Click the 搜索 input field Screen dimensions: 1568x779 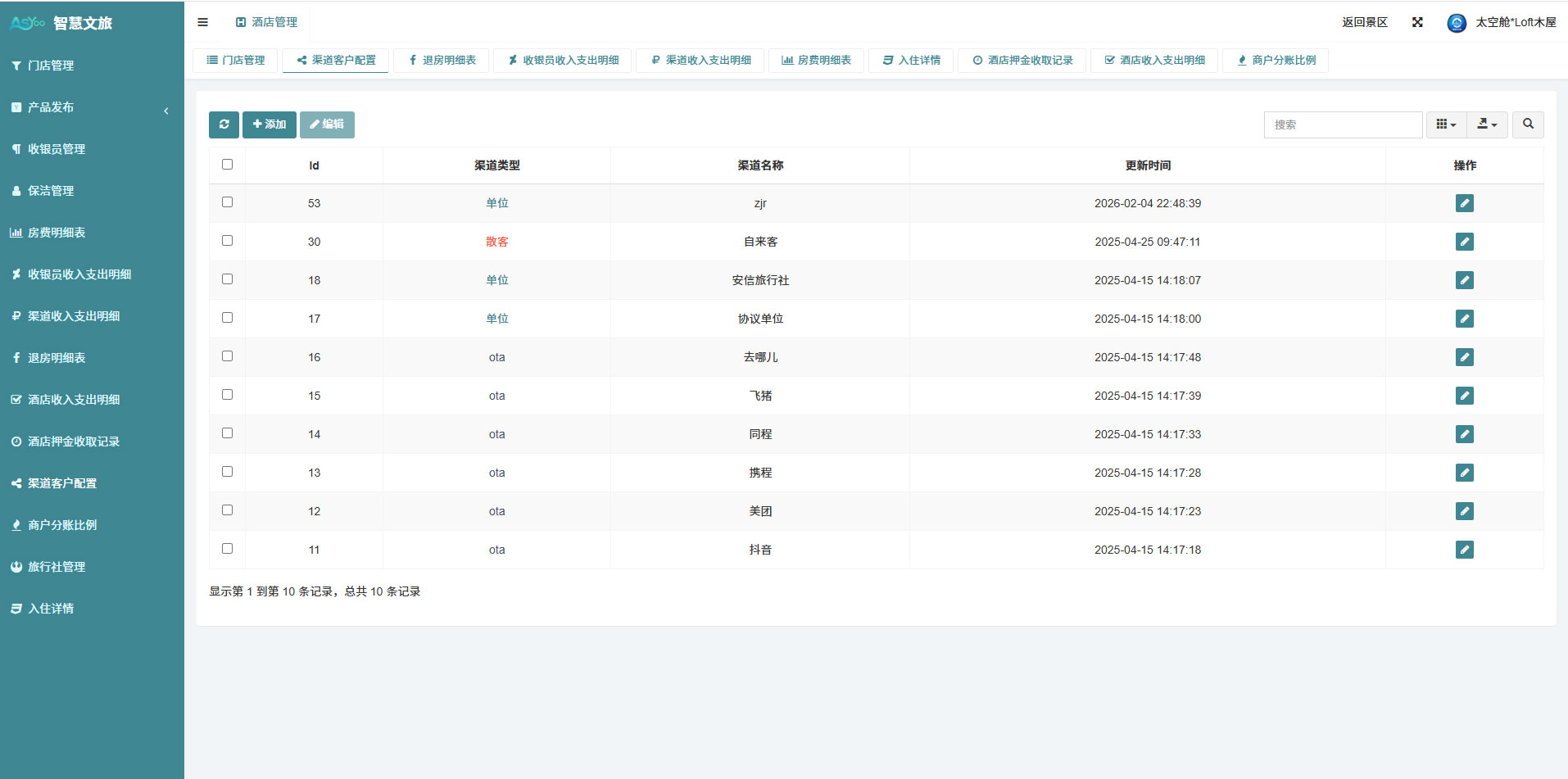[1343, 125]
